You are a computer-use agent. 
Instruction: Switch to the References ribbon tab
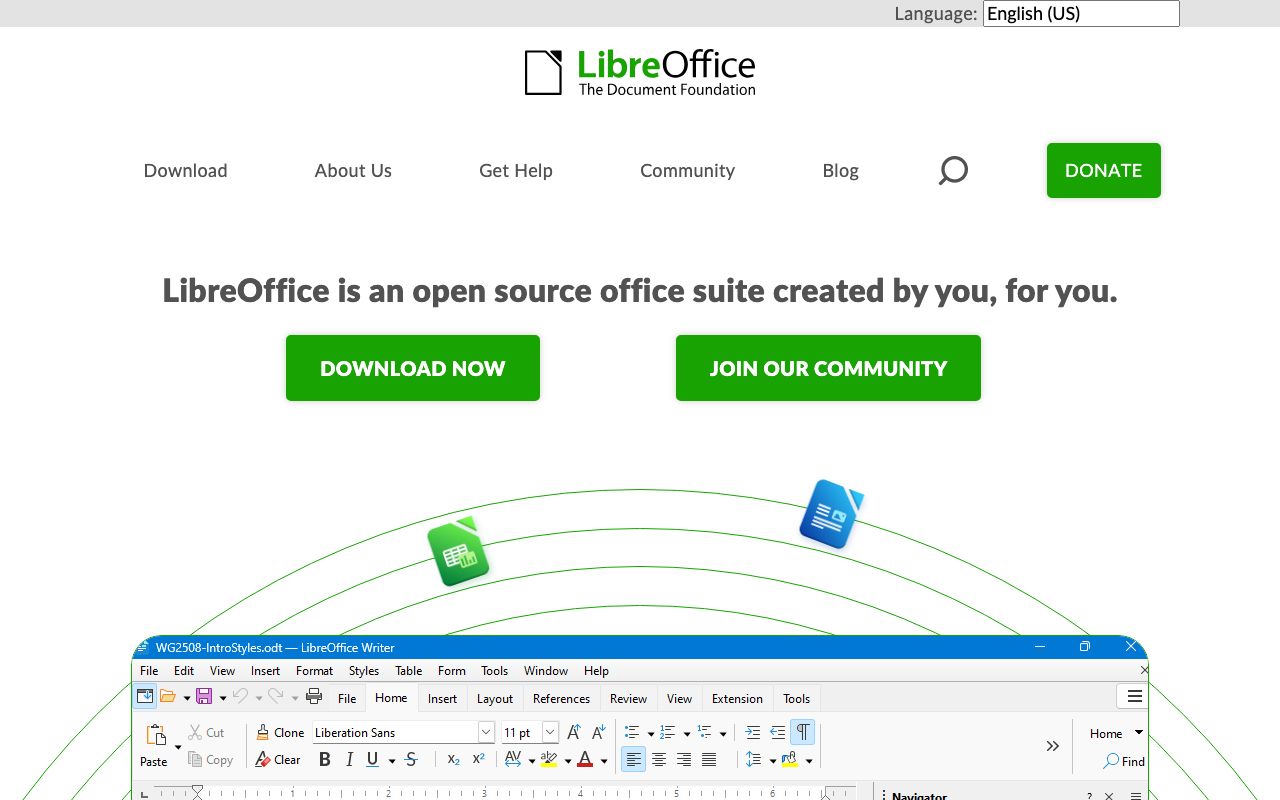(561, 698)
